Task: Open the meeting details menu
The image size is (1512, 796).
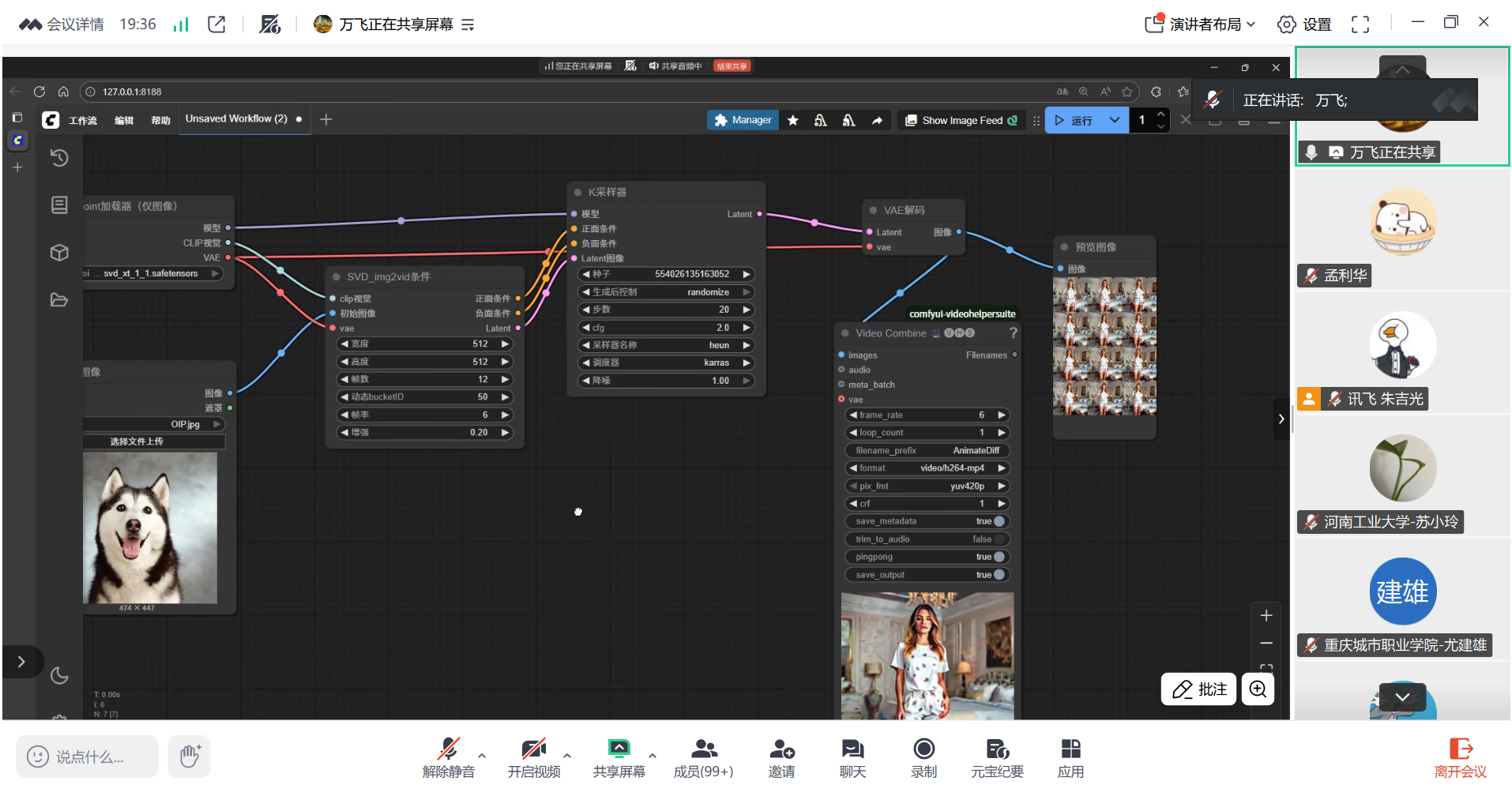Action: (x=62, y=24)
